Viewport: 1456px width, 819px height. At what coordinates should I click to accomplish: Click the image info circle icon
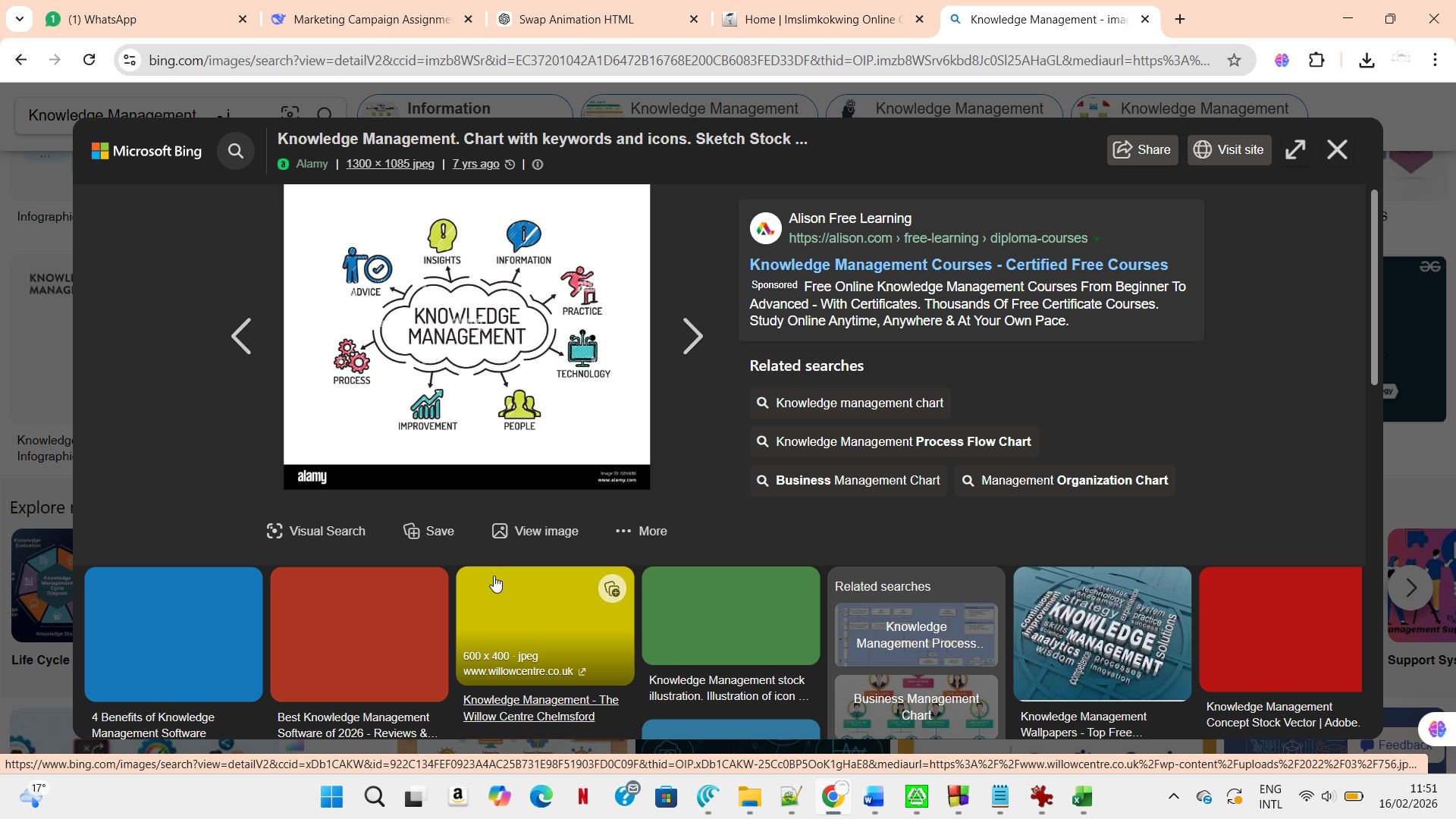tap(538, 165)
